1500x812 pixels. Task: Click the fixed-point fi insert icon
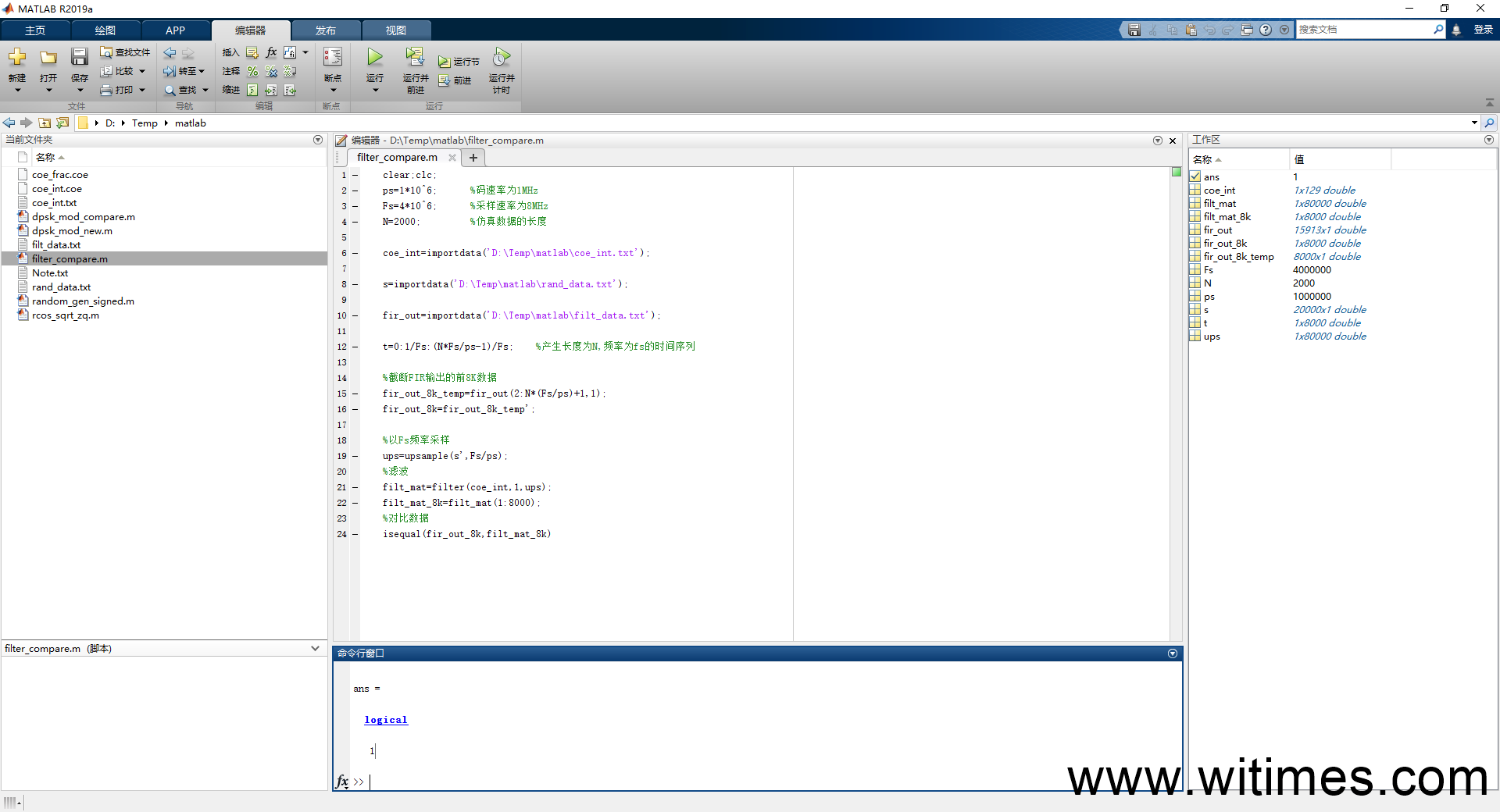click(x=290, y=52)
